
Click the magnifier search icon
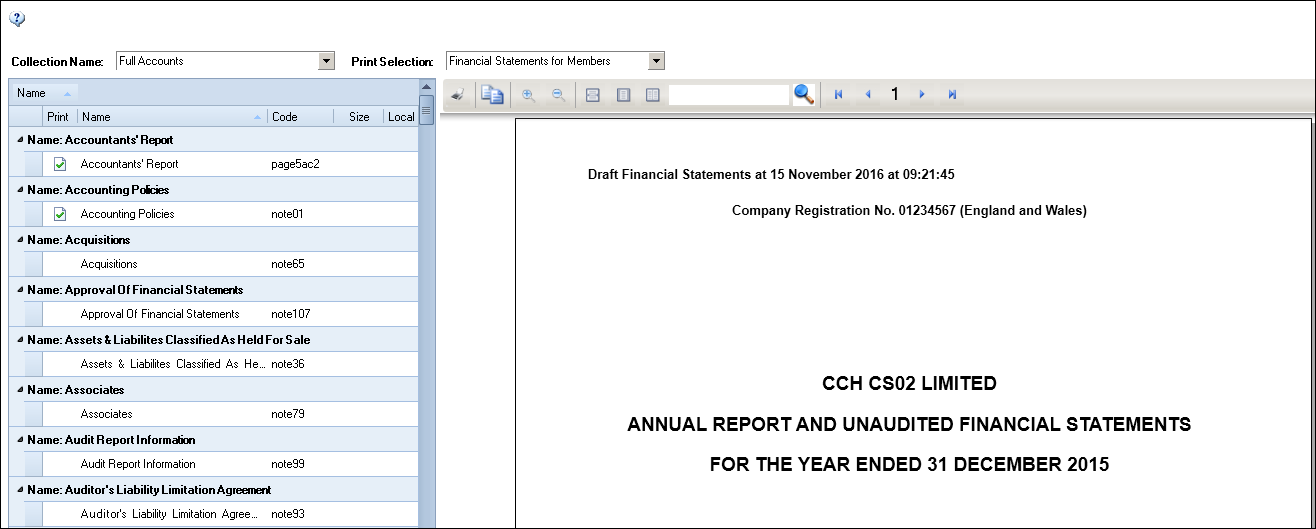(804, 94)
